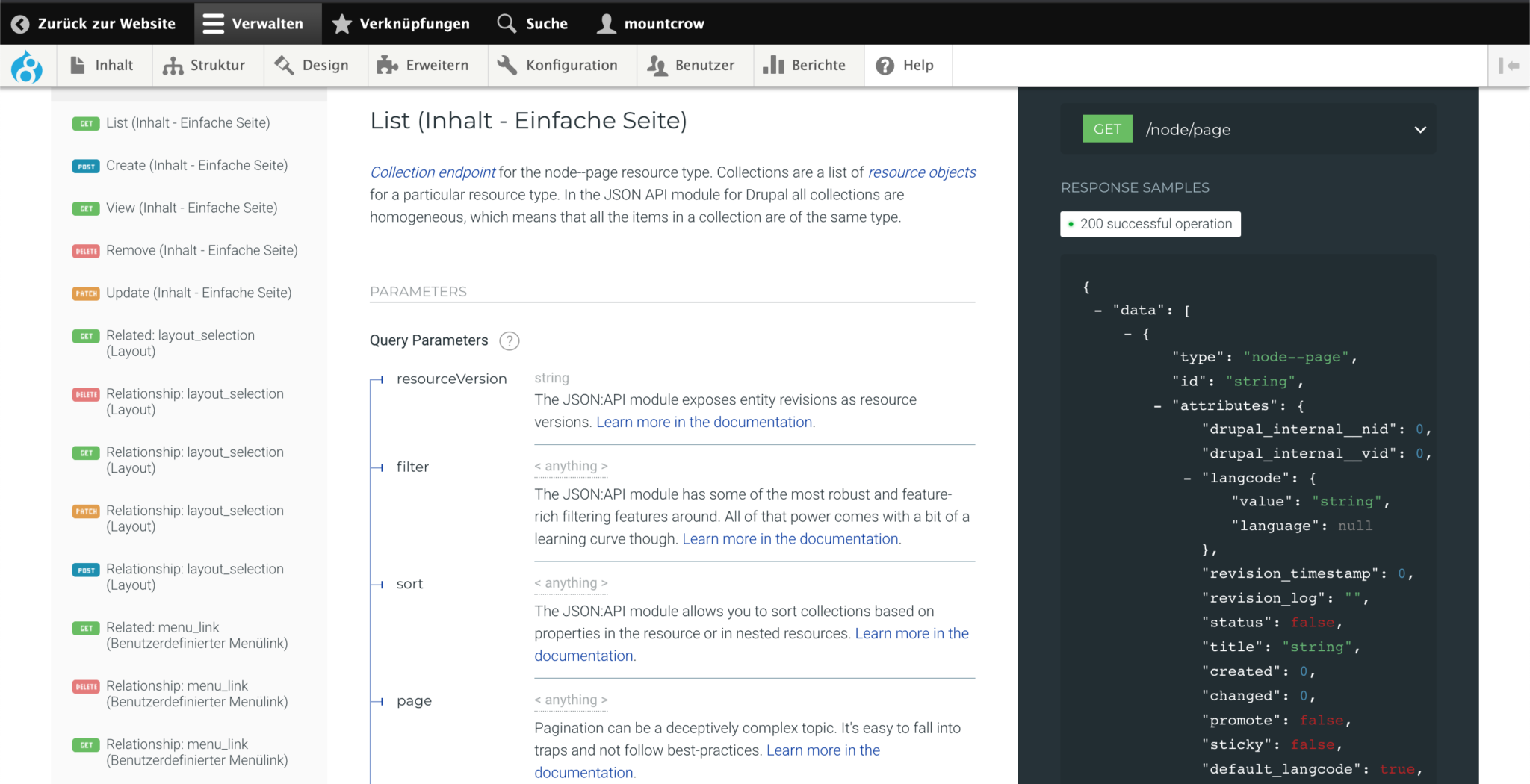Open the Inhalt admin section
Viewport: 1530px width, 784px height.
pos(103,65)
